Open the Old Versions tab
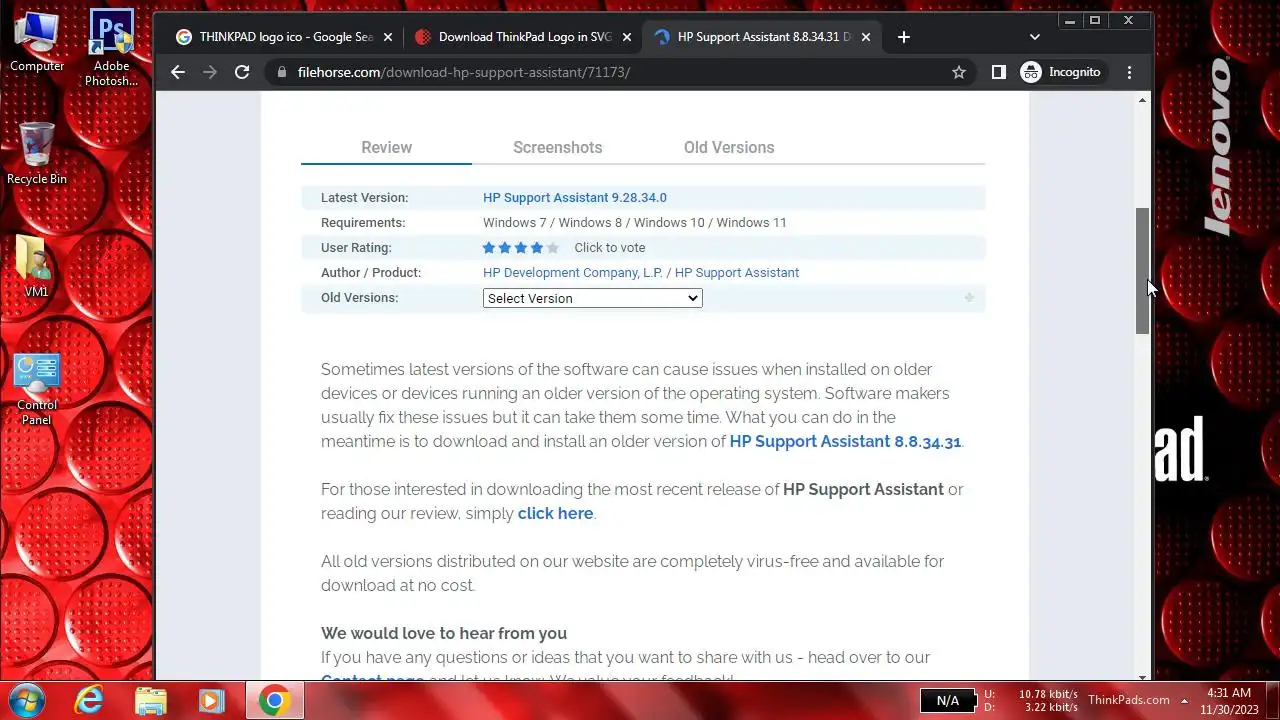 [729, 147]
